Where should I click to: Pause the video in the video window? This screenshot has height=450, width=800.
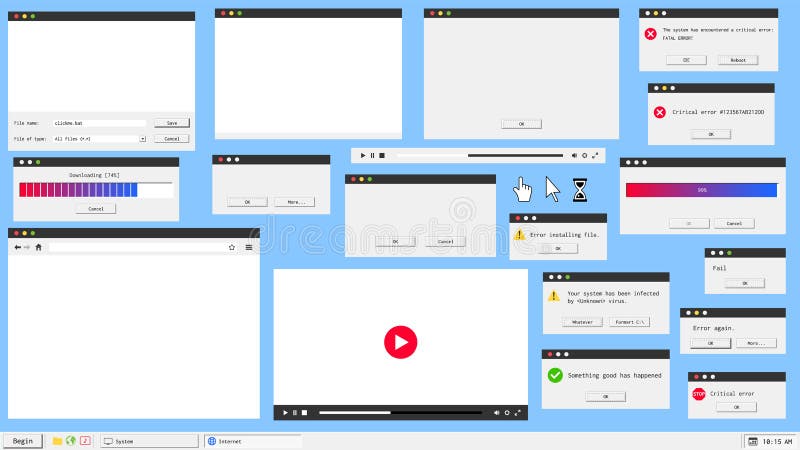(x=295, y=413)
